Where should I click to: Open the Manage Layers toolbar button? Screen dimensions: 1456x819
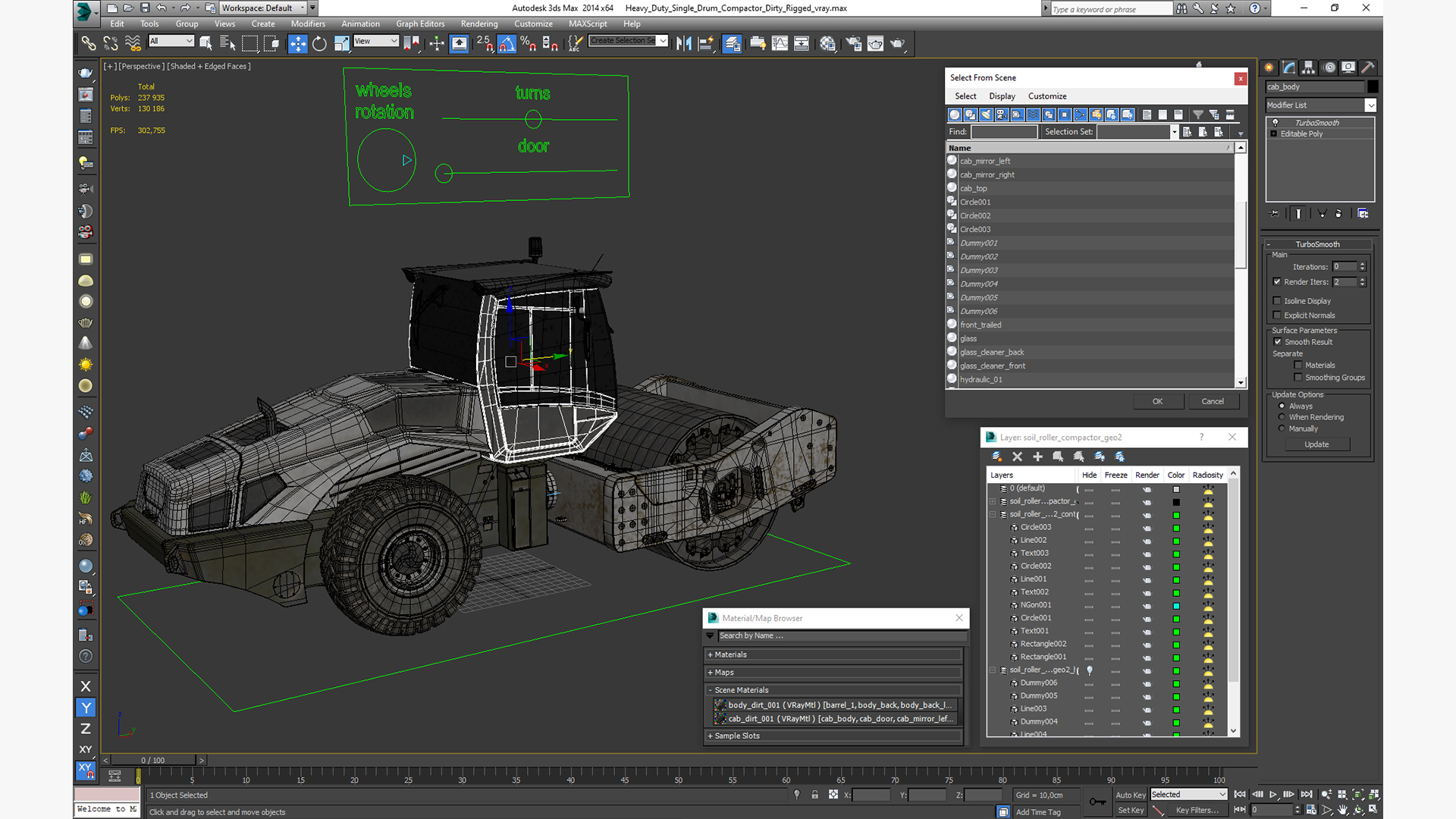click(732, 43)
